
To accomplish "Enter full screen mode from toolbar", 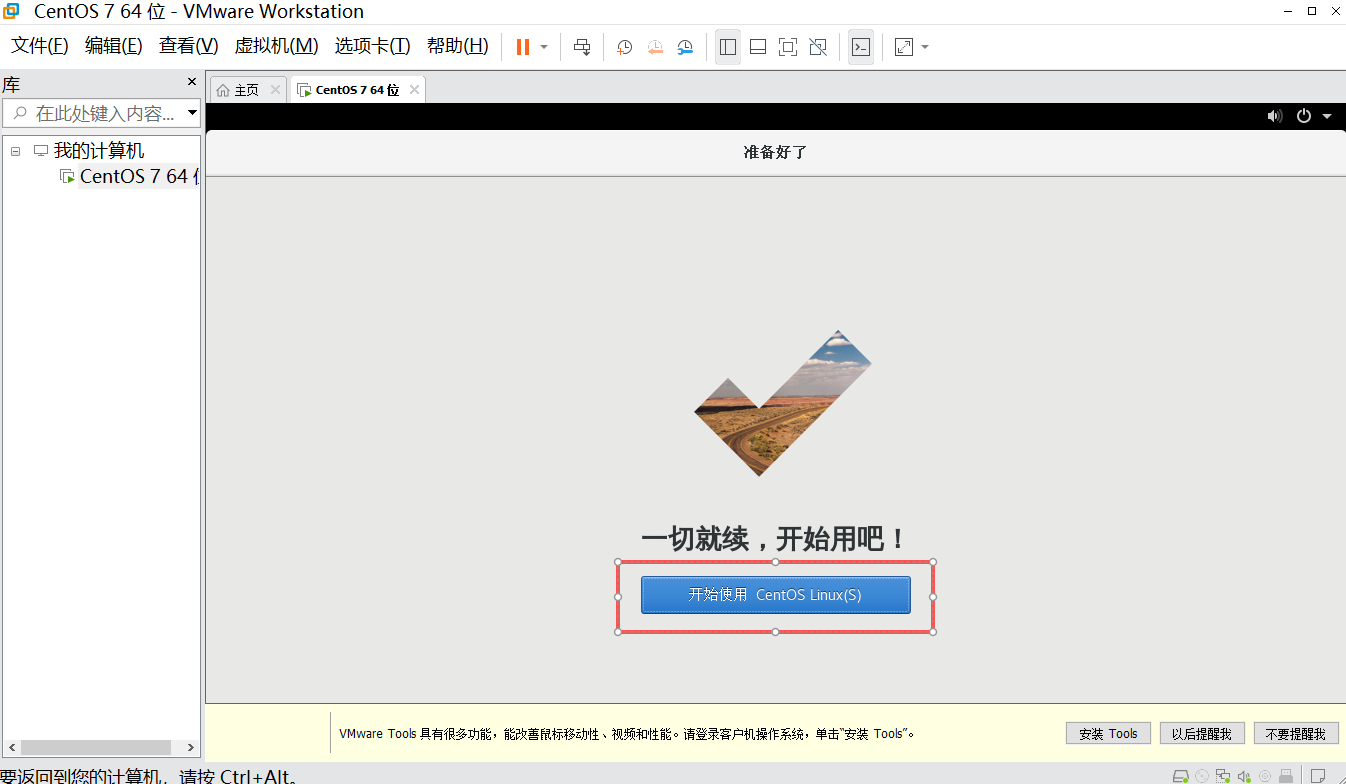I will pos(788,47).
